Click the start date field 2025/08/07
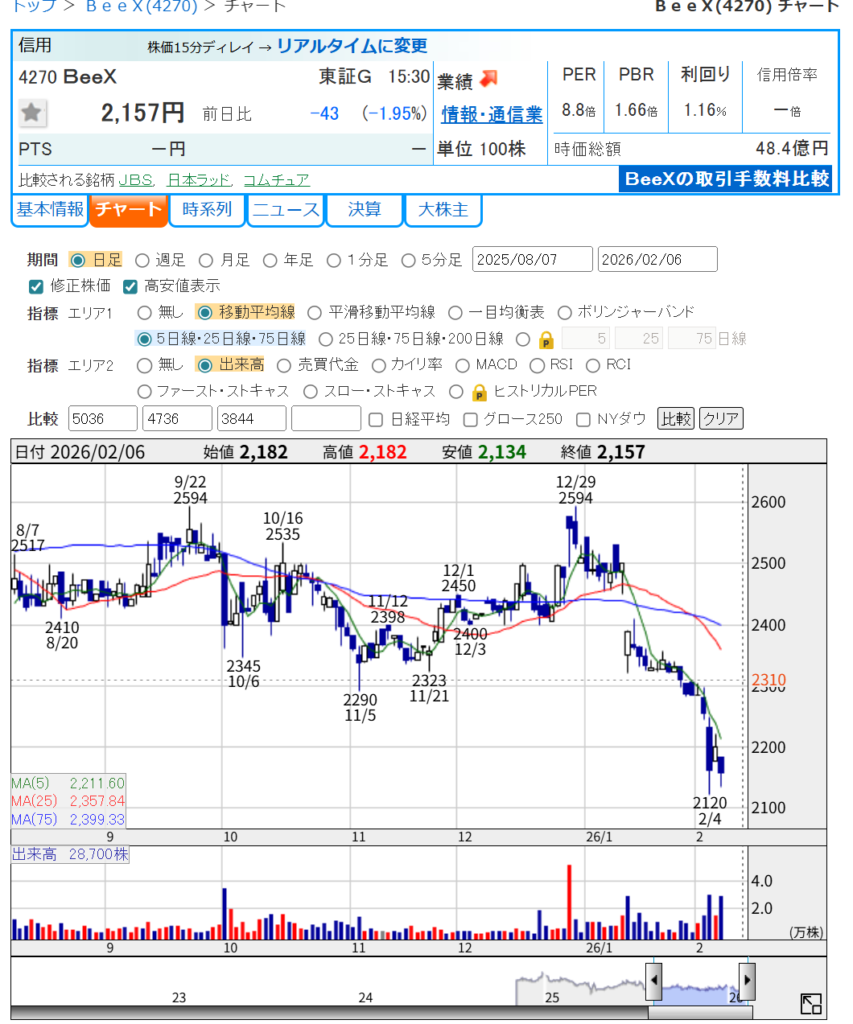The height and width of the screenshot is (1024, 853). coord(531,260)
